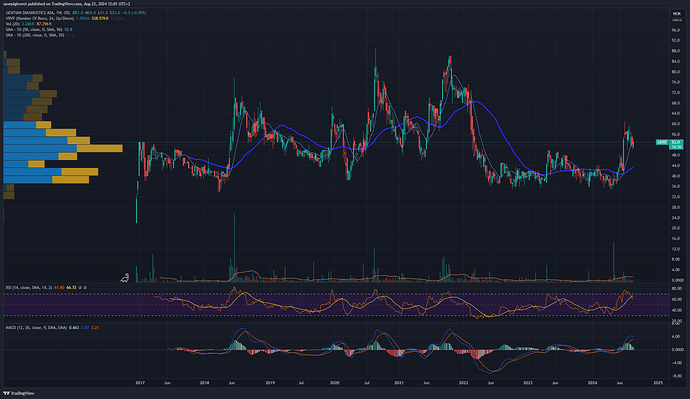Click the MACD indicator legend
This screenshot has height=399, width=690.
52,328
